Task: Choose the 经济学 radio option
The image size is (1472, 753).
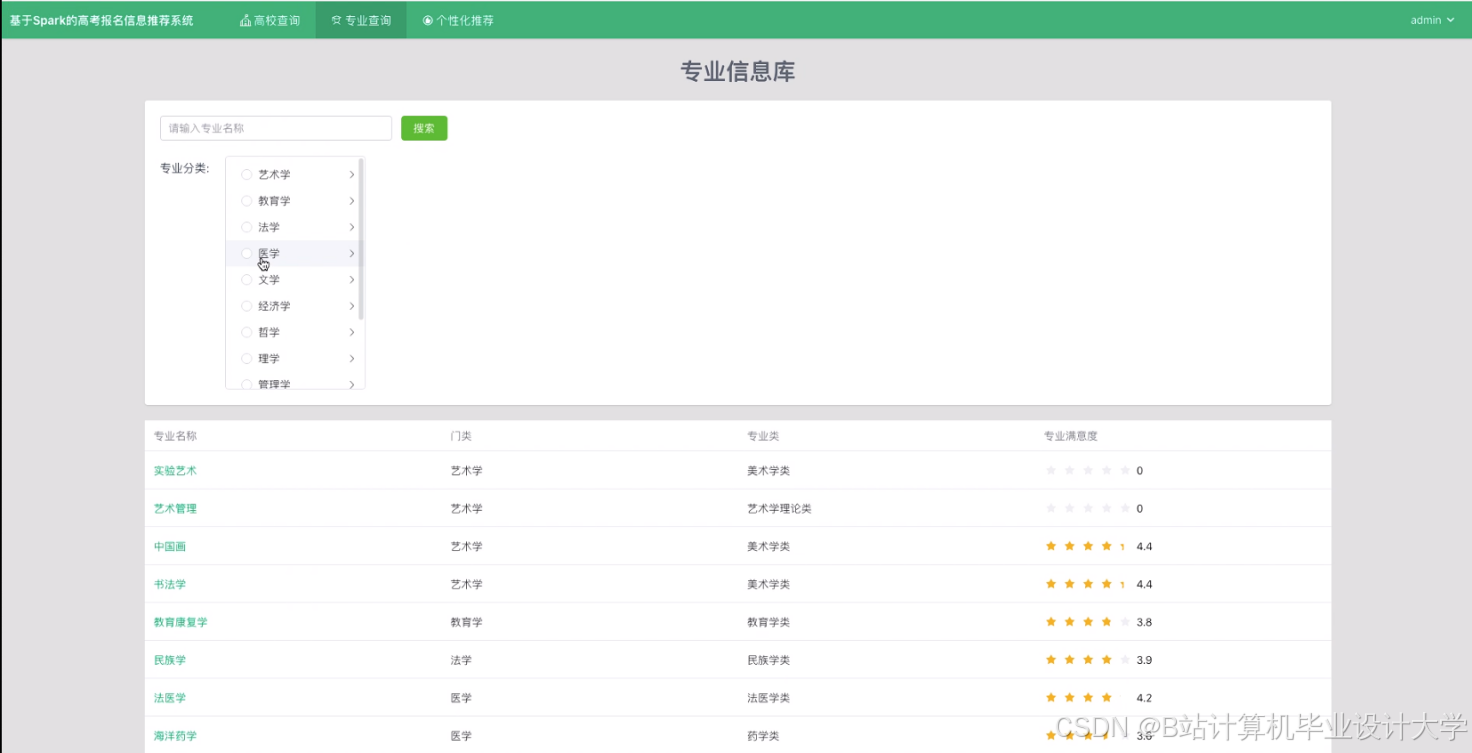Action: click(x=246, y=305)
